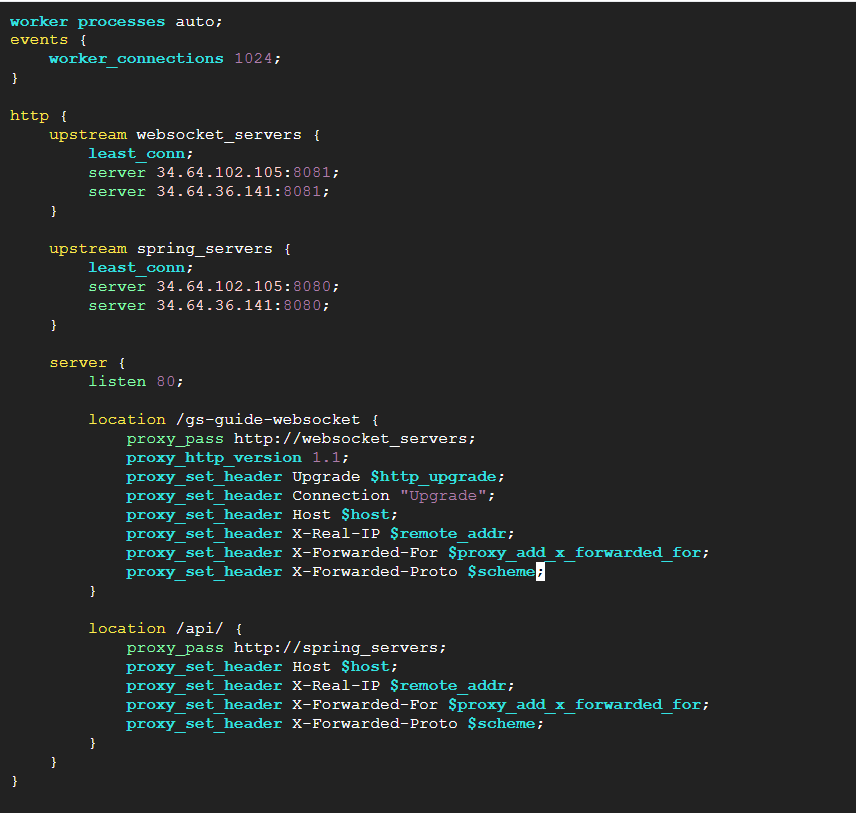
Task: Click '$proxy_add_x_forwarded_for' in the /api/ location block
Action: pos(574,705)
